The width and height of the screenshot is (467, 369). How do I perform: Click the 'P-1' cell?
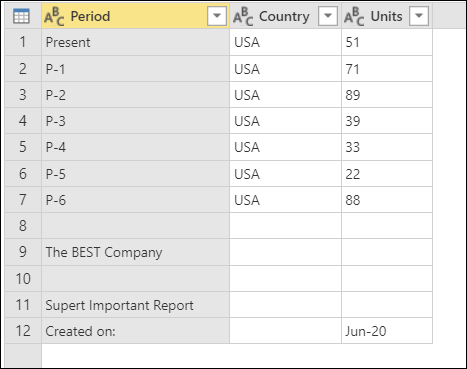136,69
